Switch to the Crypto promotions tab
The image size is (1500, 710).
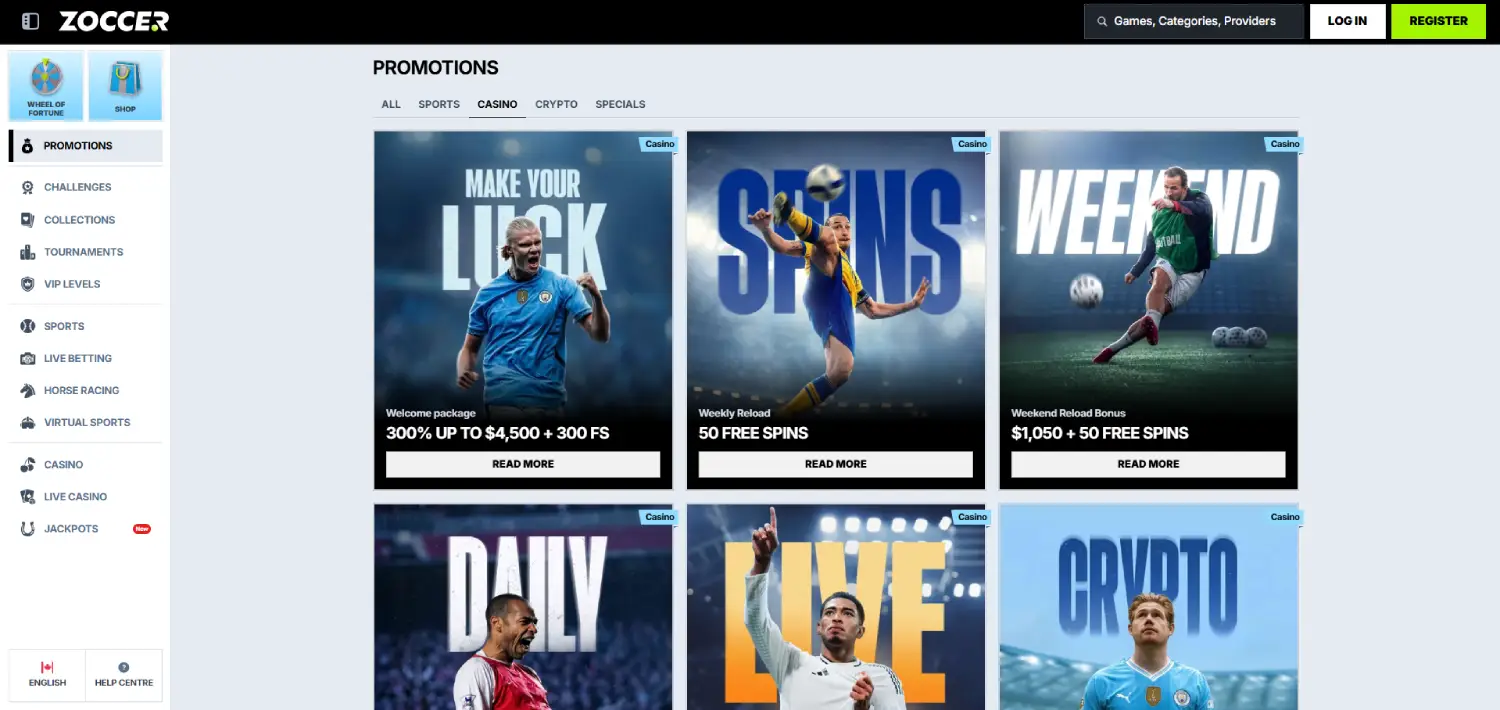tap(556, 104)
